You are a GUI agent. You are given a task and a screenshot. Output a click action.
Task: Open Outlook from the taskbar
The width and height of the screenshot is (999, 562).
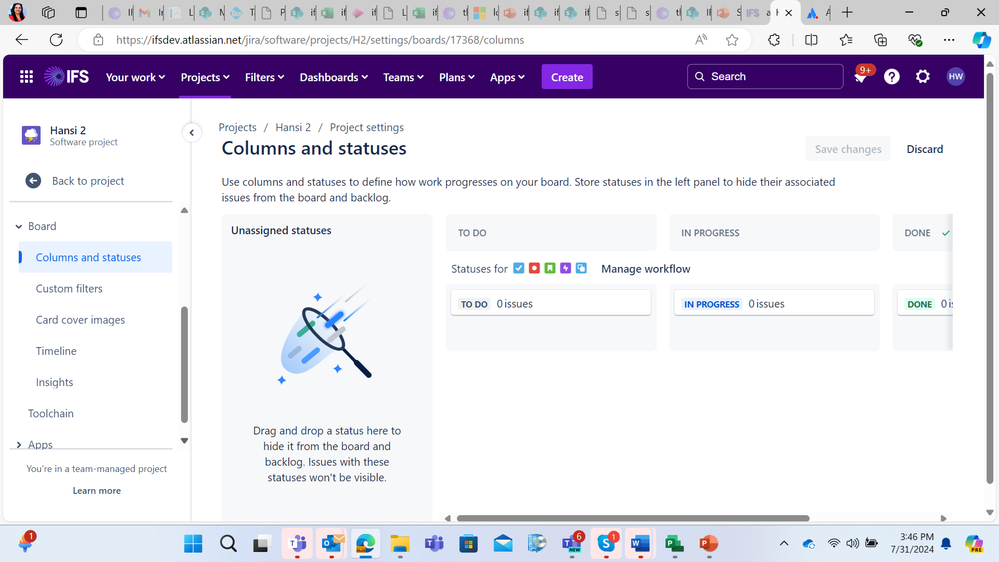[x=332, y=544]
